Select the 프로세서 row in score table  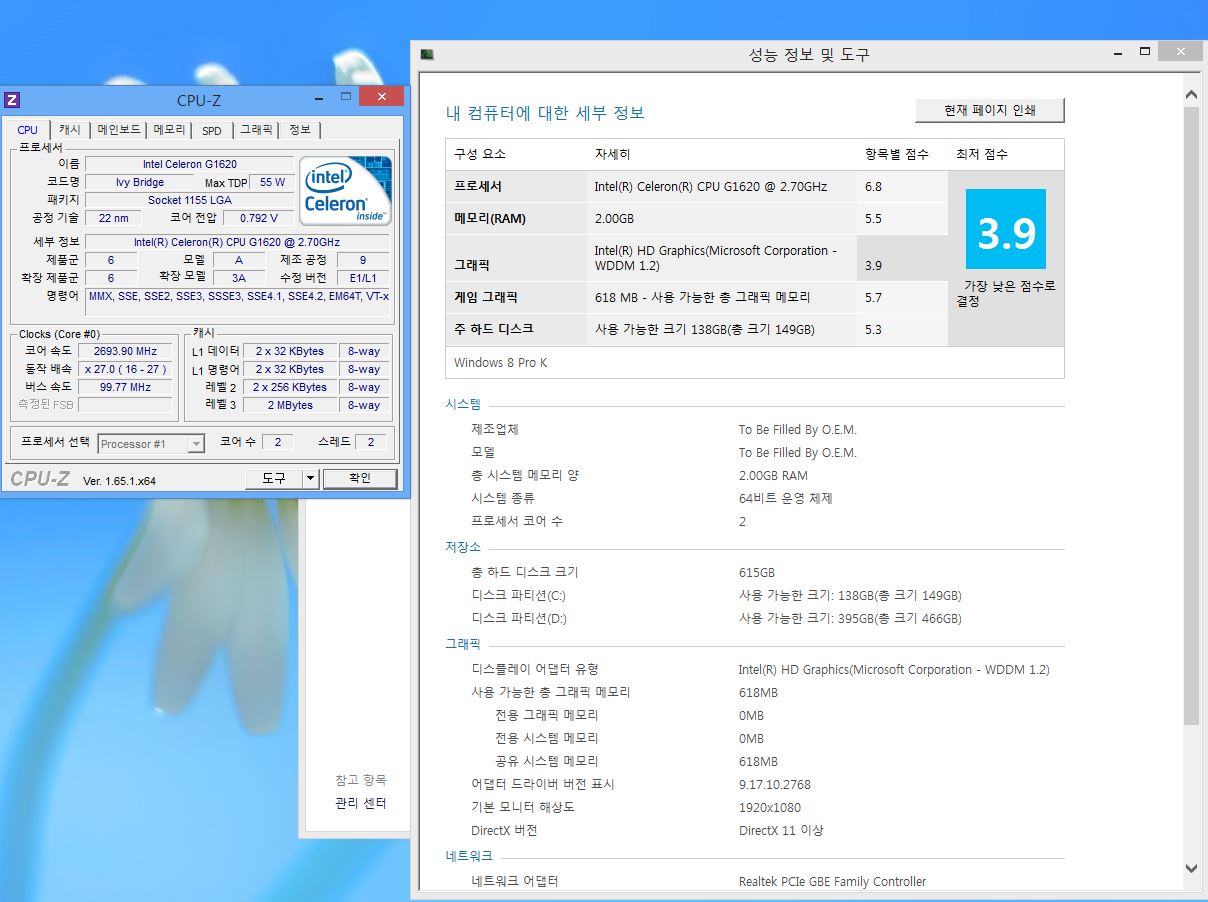coord(696,186)
